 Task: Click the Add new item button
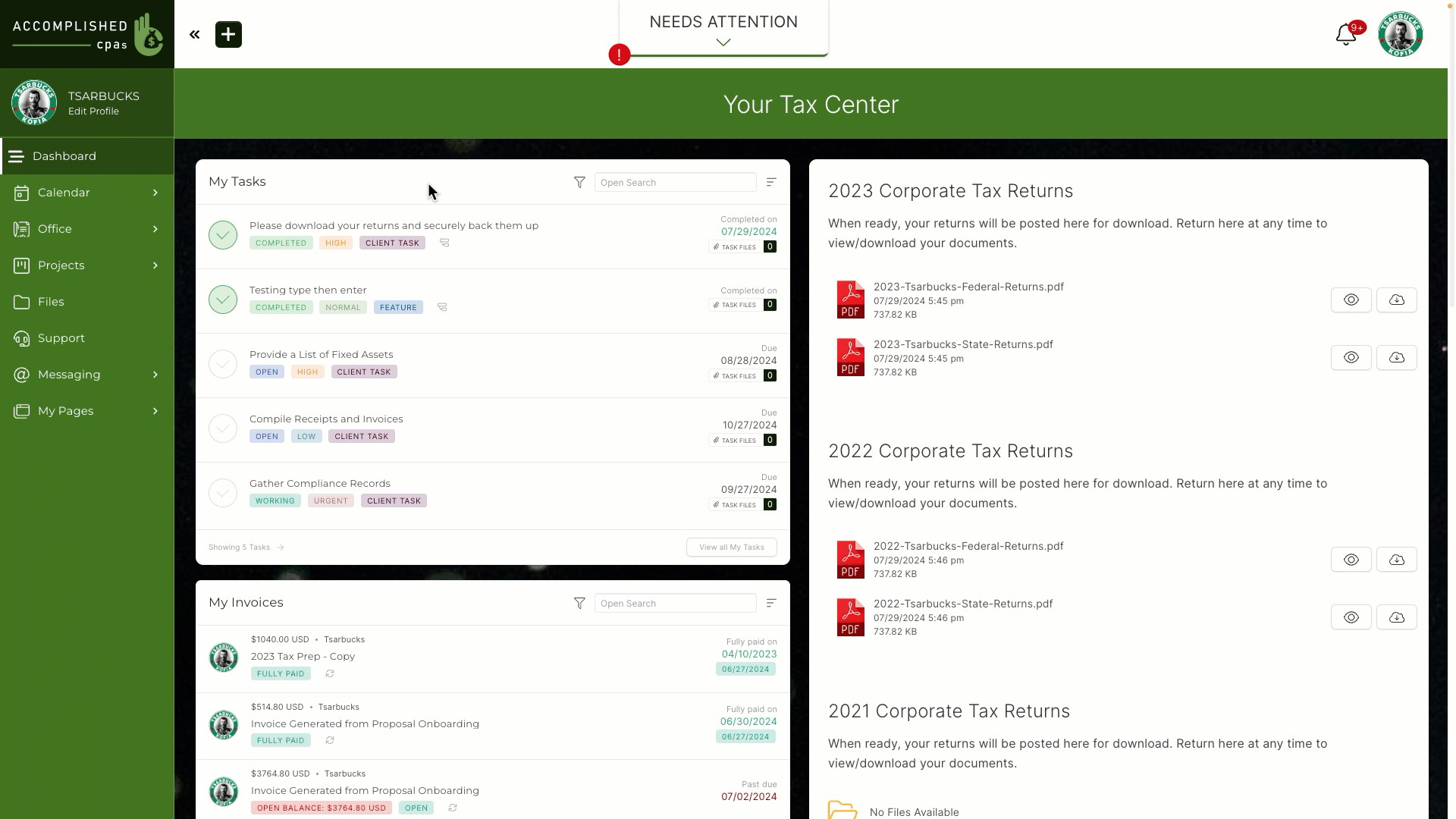(228, 34)
